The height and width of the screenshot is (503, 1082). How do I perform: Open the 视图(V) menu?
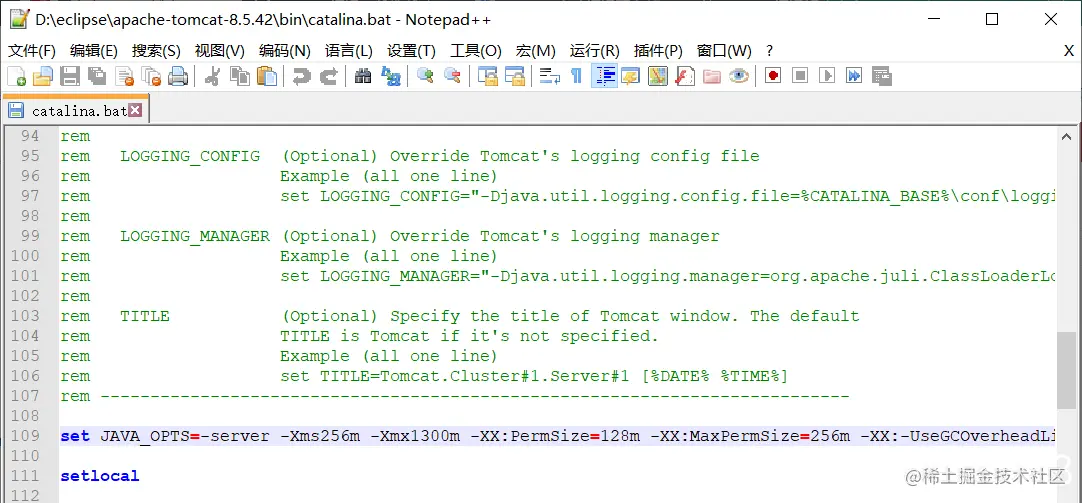219,51
